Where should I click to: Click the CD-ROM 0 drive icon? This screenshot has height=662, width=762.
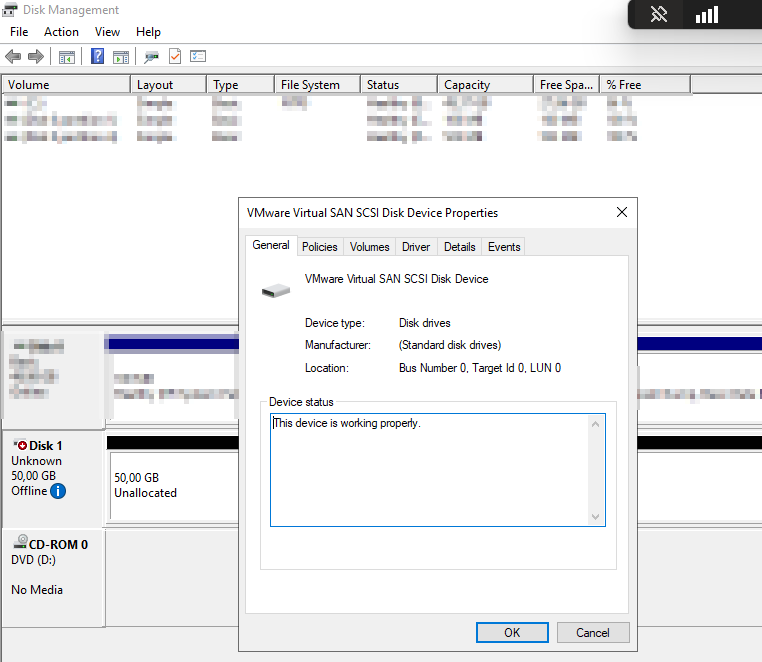point(20,542)
